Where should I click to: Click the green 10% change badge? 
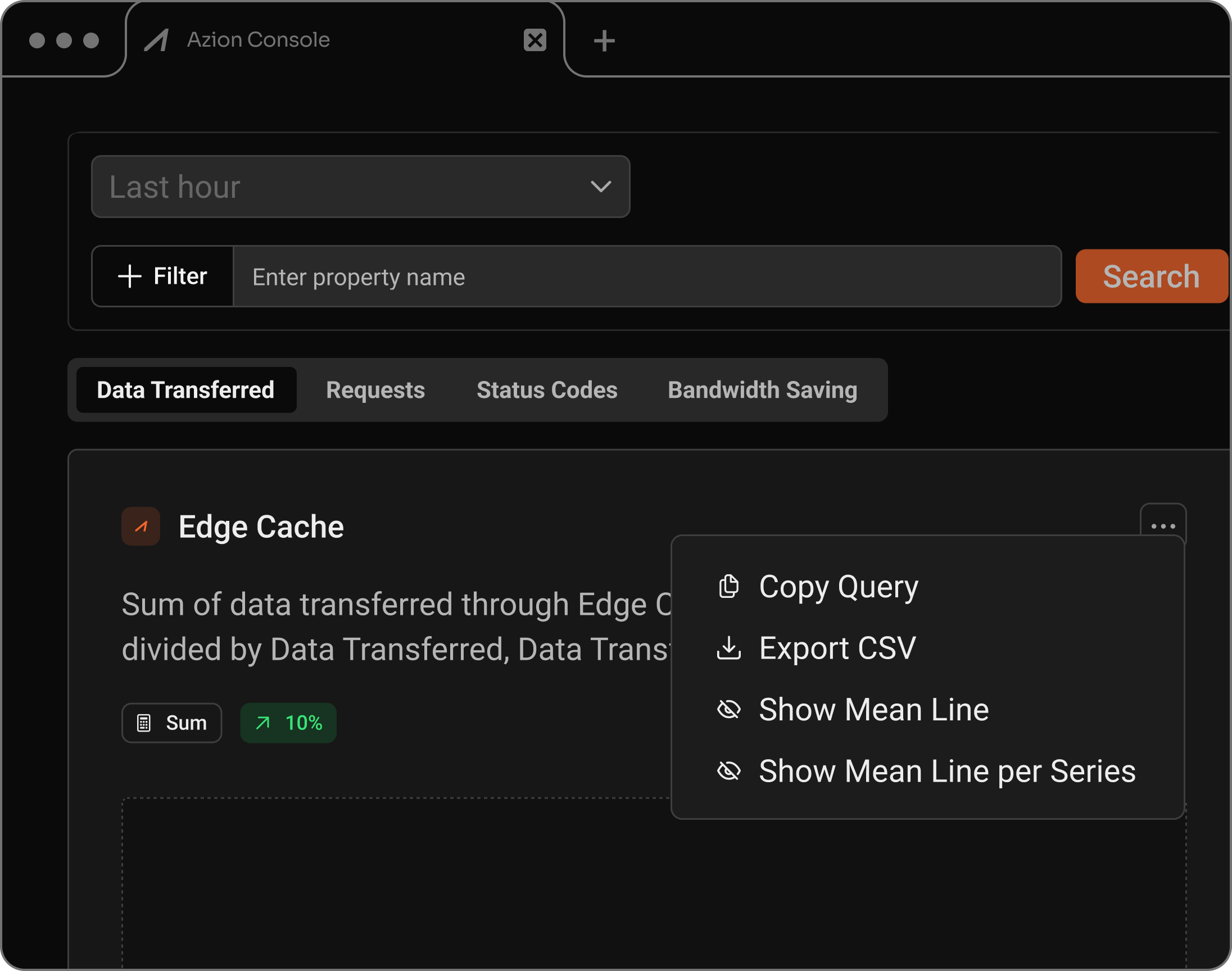[288, 723]
